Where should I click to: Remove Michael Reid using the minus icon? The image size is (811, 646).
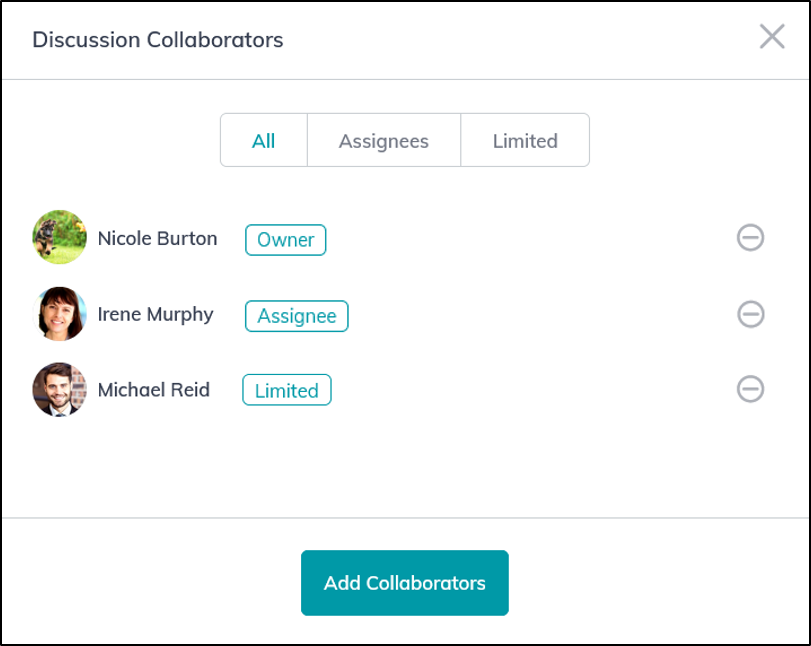click(750, 389)
